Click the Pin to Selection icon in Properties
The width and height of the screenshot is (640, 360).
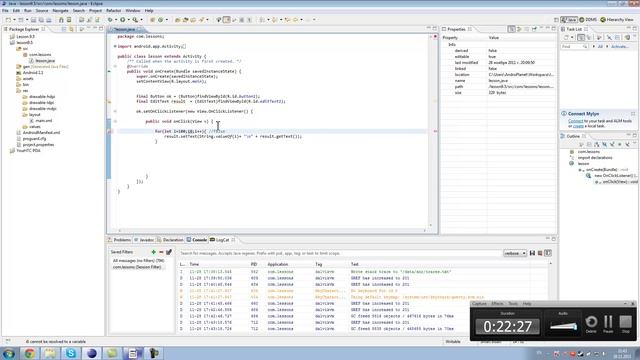(534, 29)
